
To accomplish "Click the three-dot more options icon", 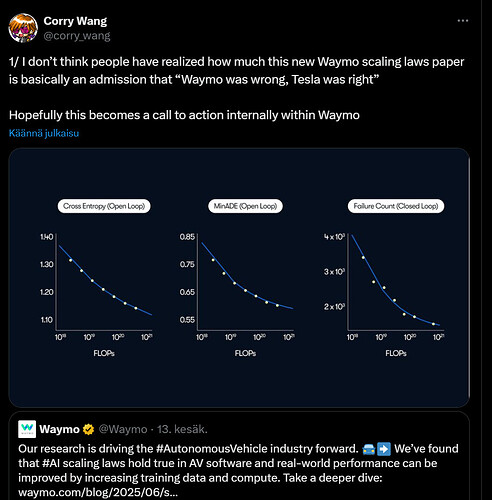I will coord(463,21).
